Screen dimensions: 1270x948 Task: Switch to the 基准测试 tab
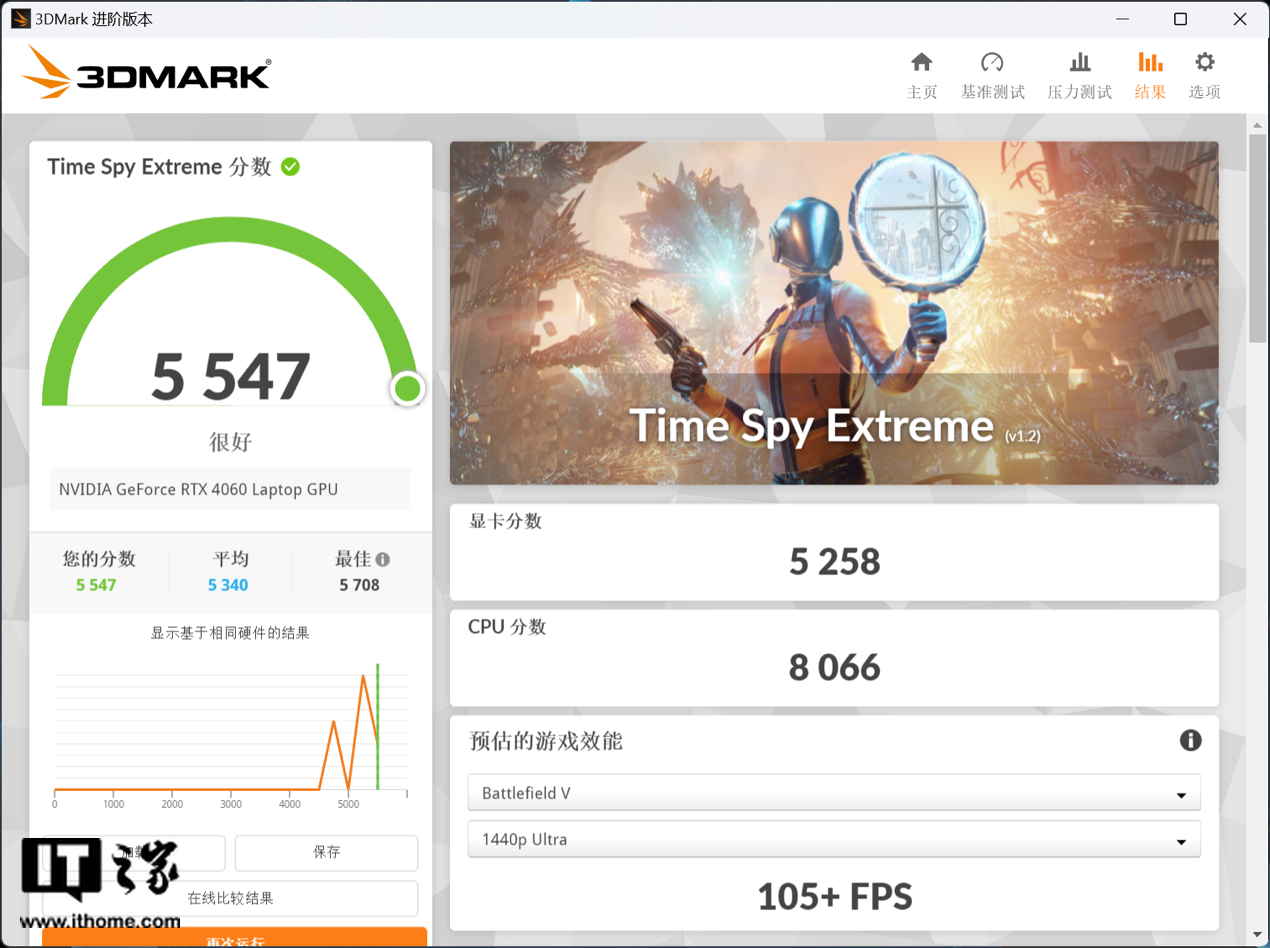992,92
